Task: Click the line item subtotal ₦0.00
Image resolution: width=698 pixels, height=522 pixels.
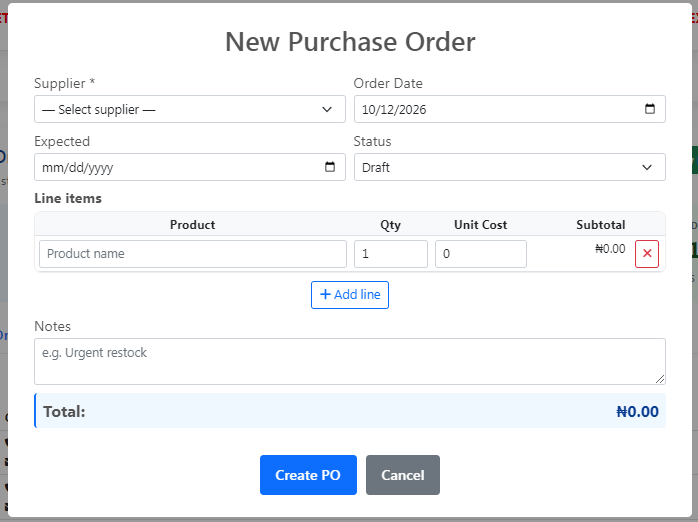Action: (610, 249)
